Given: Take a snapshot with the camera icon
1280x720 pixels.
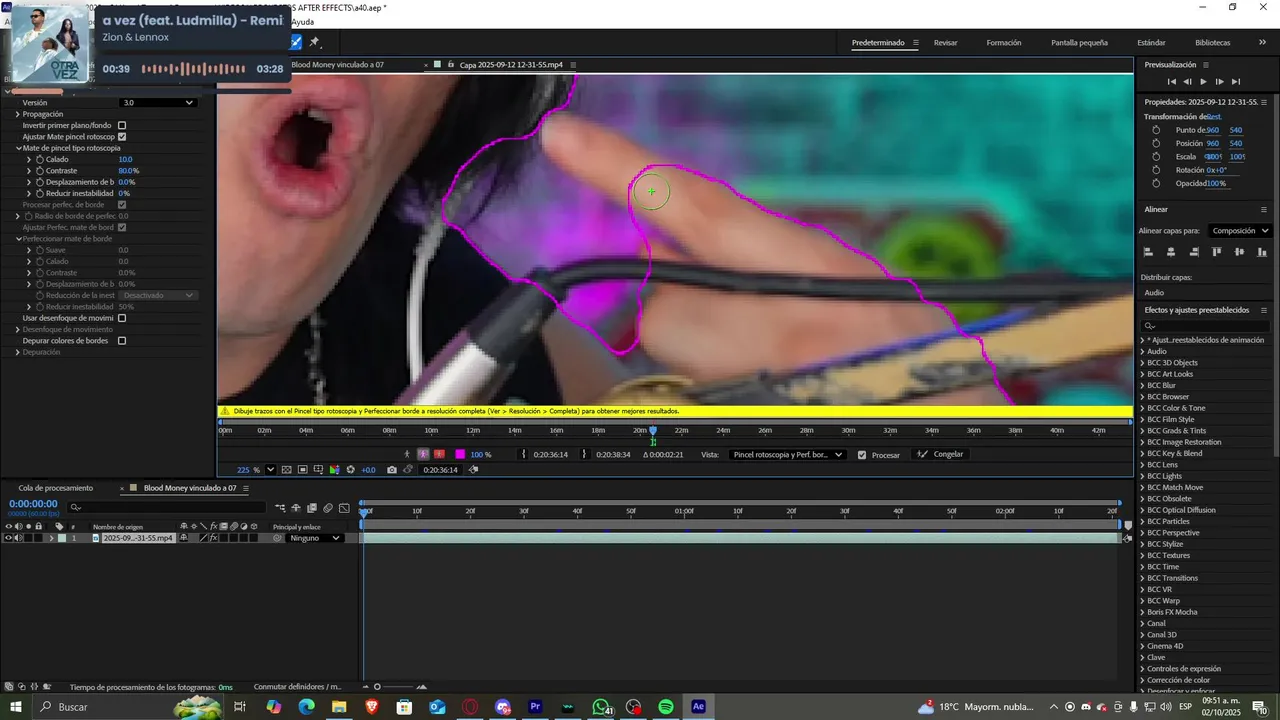Looking at the screenshot, I should point(392,470).
